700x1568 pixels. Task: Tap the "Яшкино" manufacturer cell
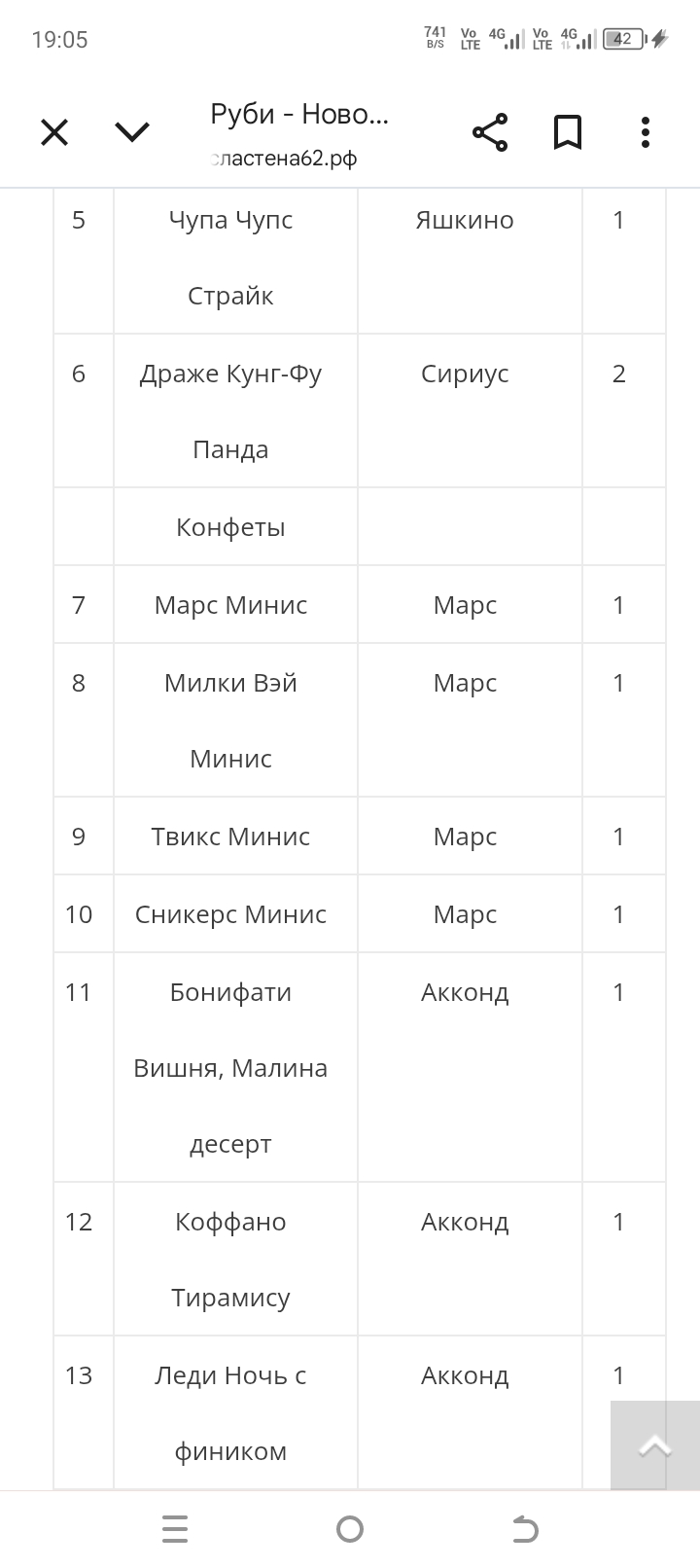click(465, 221)
